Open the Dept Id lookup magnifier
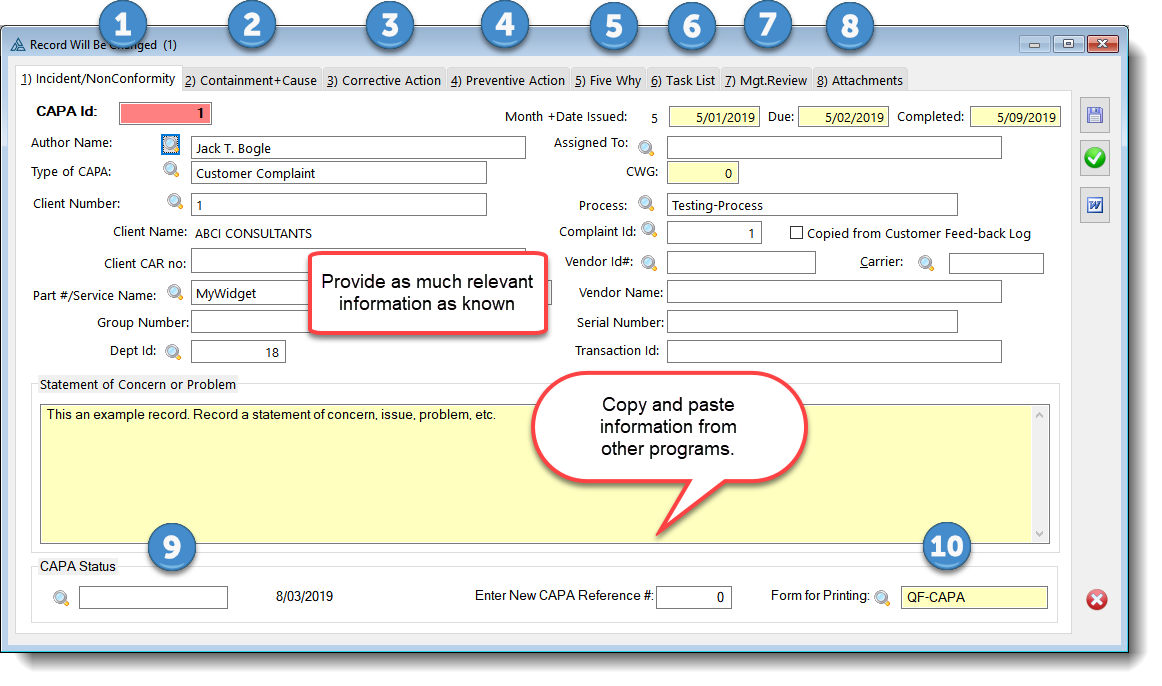The image size is (1162, 686). (x=172, y=352)
